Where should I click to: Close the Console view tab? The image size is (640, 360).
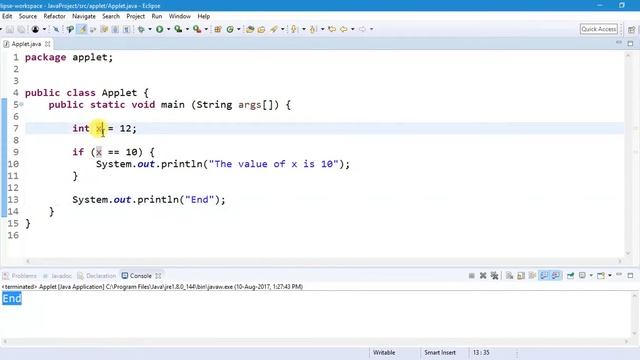[x=158, y=276]
